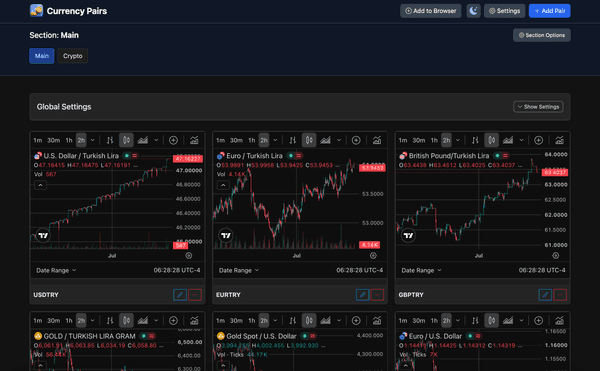Screen dimensions: 600x371
Task: Select the Main section tab
Action: (42, 56)
